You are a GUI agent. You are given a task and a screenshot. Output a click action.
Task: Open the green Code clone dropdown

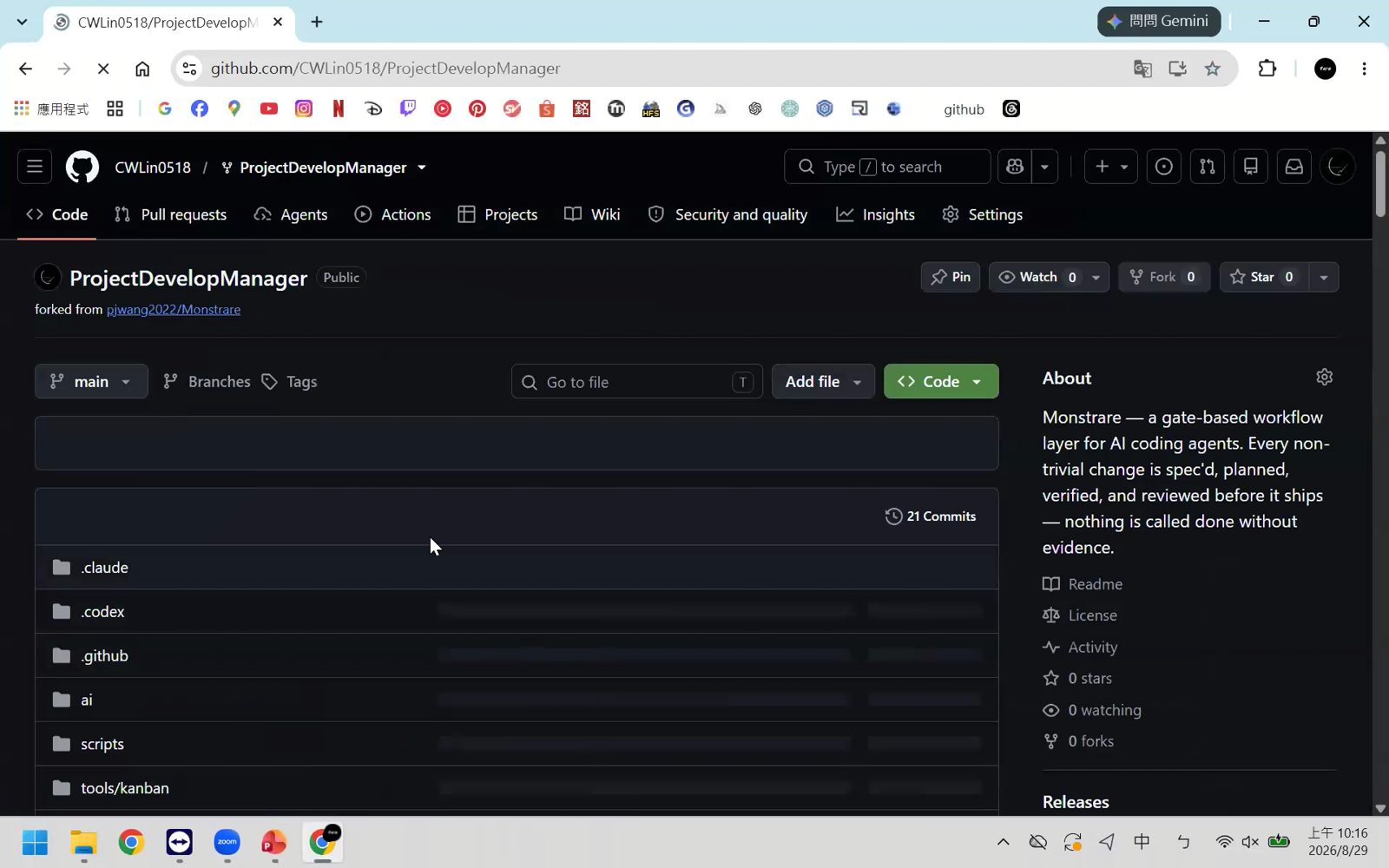(941, 381)
